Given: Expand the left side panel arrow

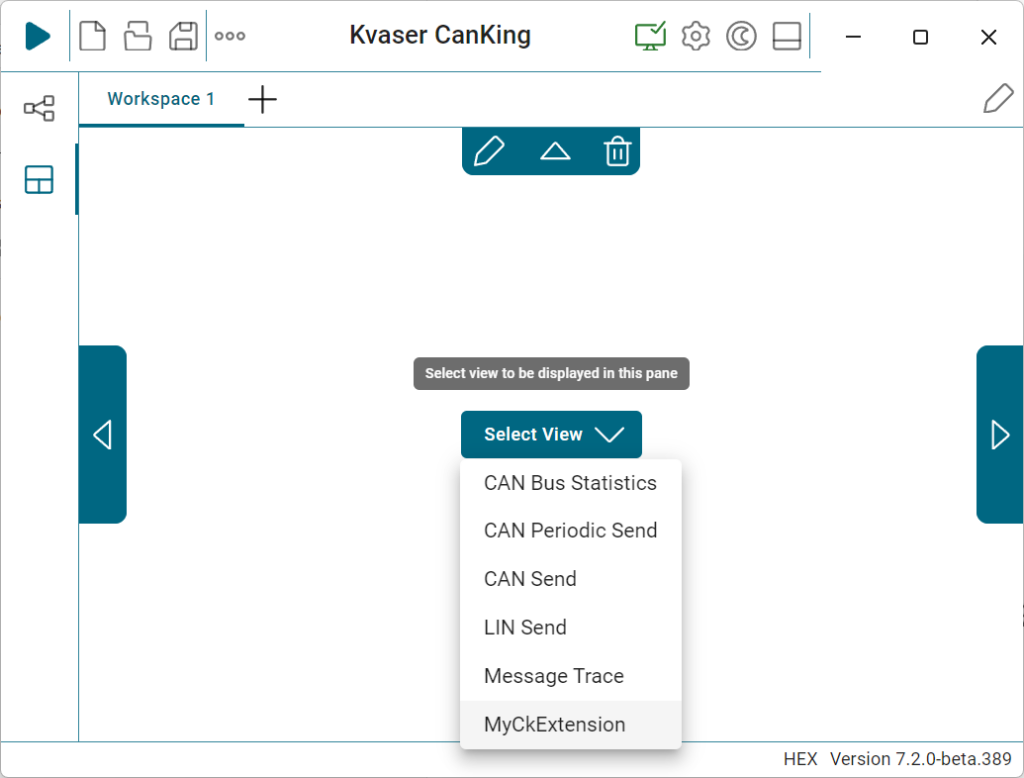Looking at the screenshot, I should (x=103, y=434).
